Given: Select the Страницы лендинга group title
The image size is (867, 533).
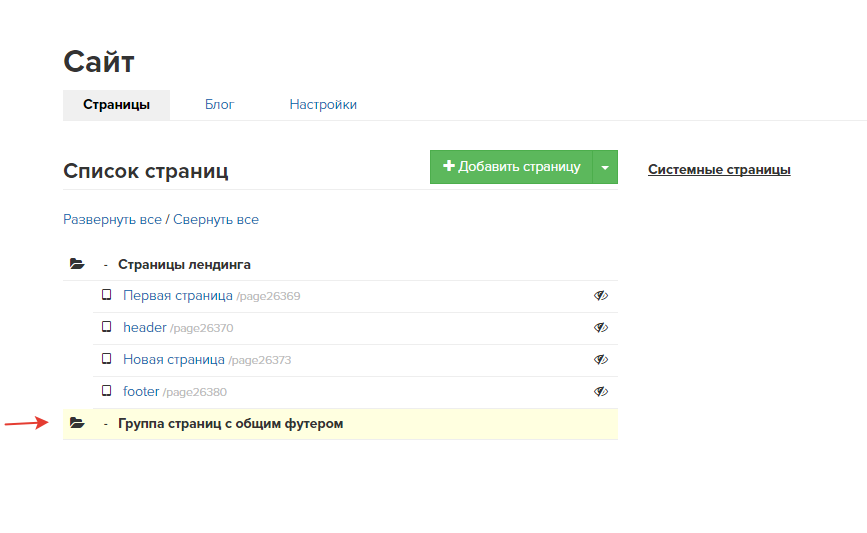Looking at the screenshot, I should click(x=184, y=265).
